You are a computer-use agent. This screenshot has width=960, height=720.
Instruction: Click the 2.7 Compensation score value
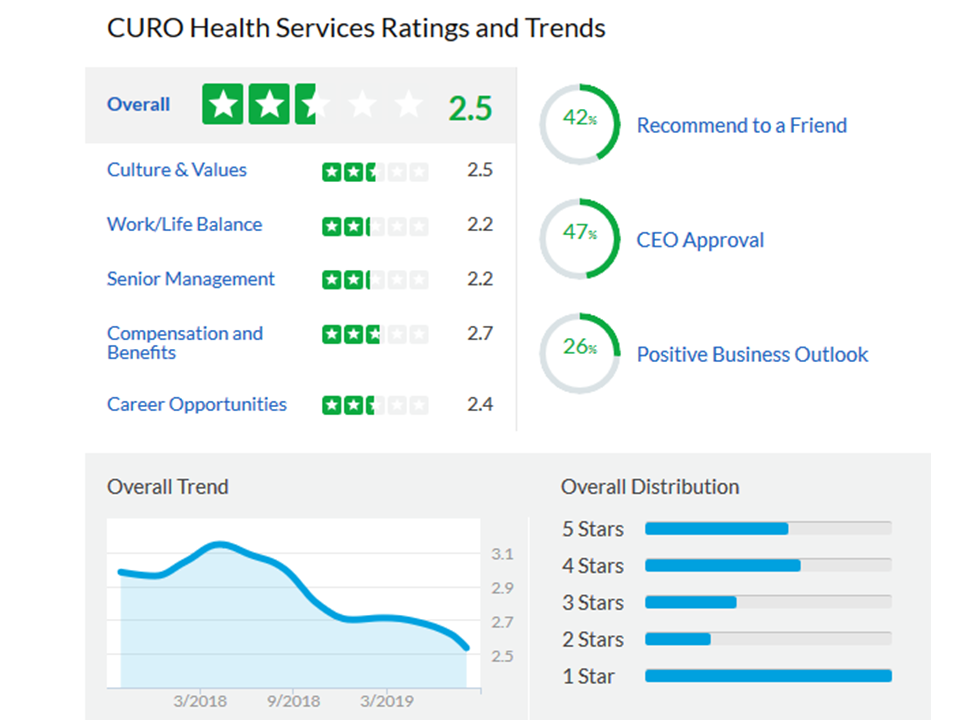pos(480,334)
